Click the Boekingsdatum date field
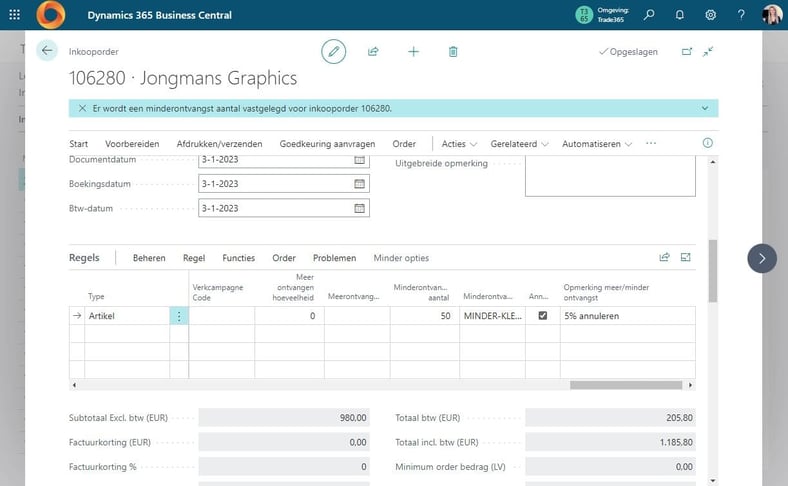Image resolution: width=788 pixels, height=486 pixels. (284, 184)
